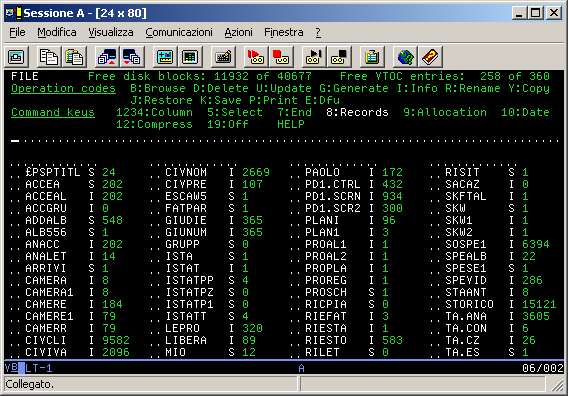Click the underlined Operation codes heading
Viewport: 568px width, 396px height.
[x=63, y=88]
